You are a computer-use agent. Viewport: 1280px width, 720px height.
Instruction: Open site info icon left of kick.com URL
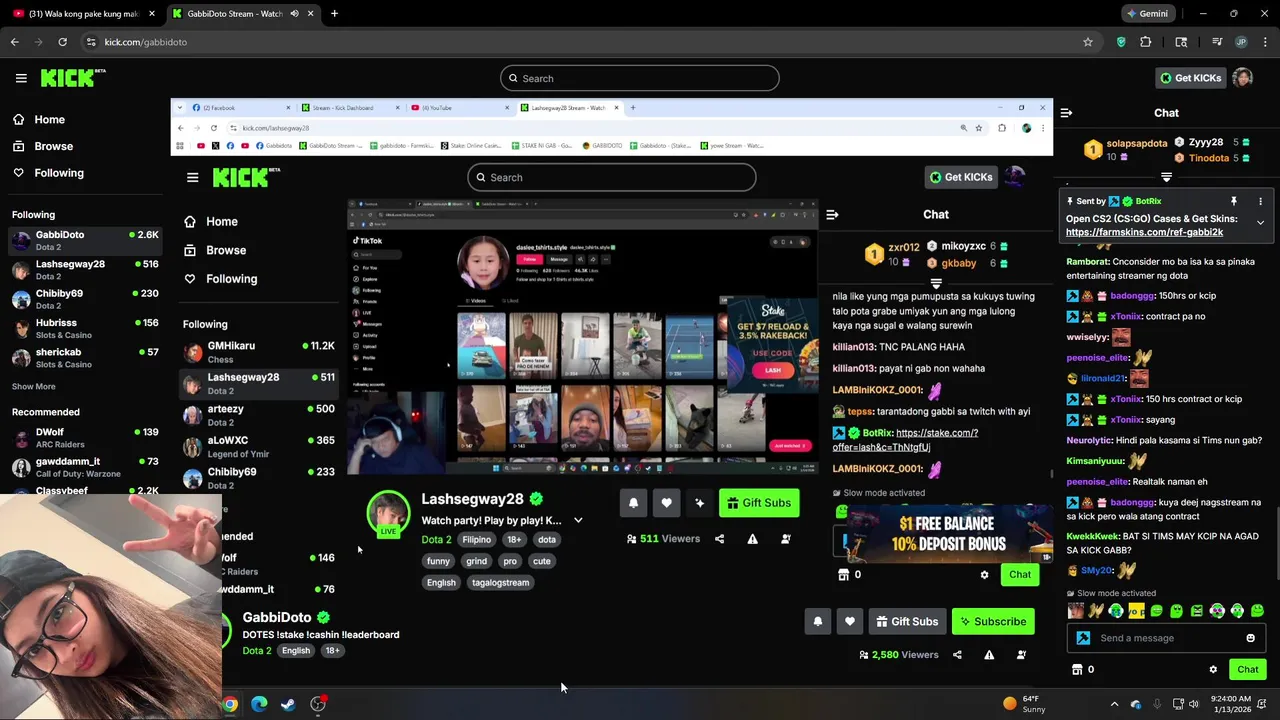pyautogui.click(x=91, y=42)
